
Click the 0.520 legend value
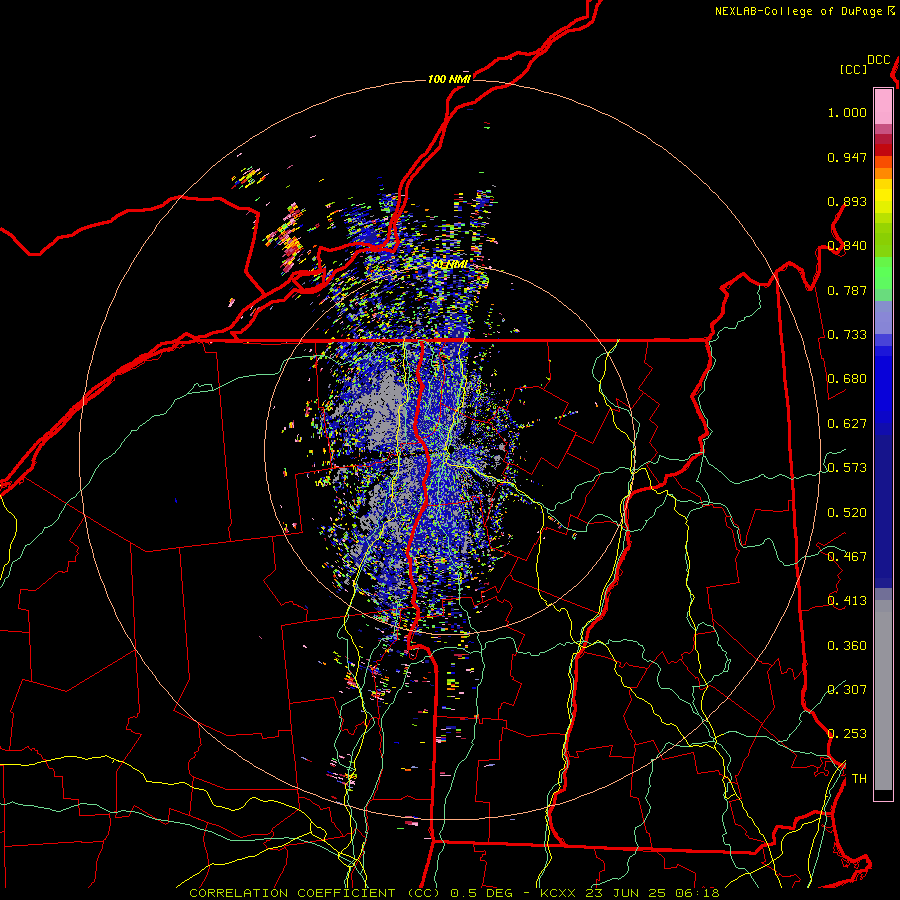(x=847, y=513)
